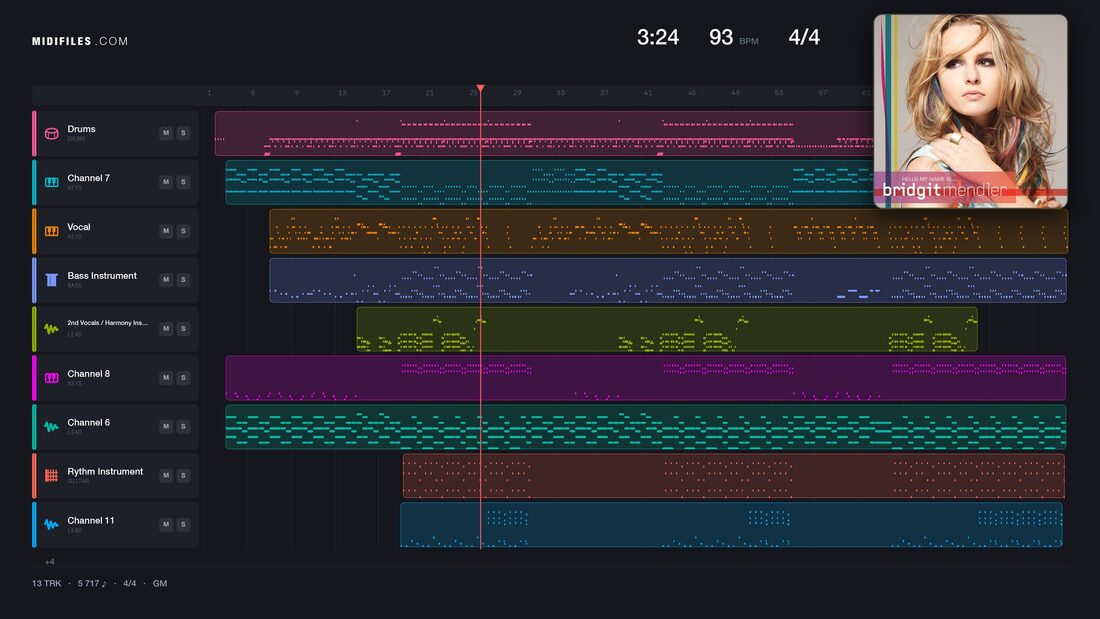
Task: Solo Channel 11 track
Action: pos(183,524)
